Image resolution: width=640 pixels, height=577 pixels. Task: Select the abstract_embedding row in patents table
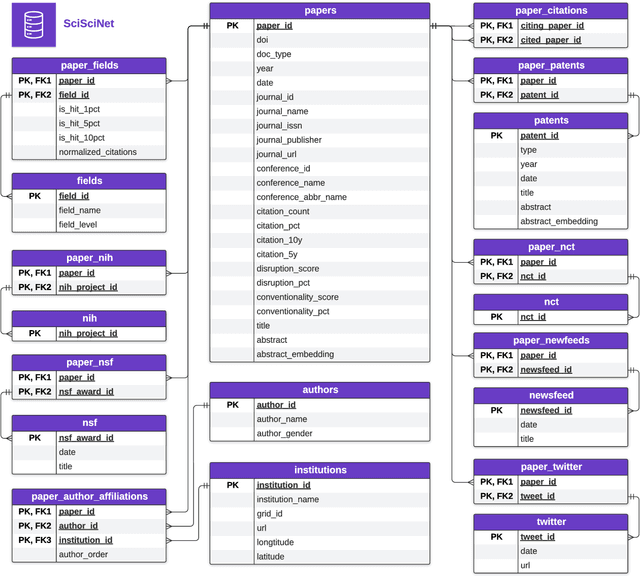559,222
